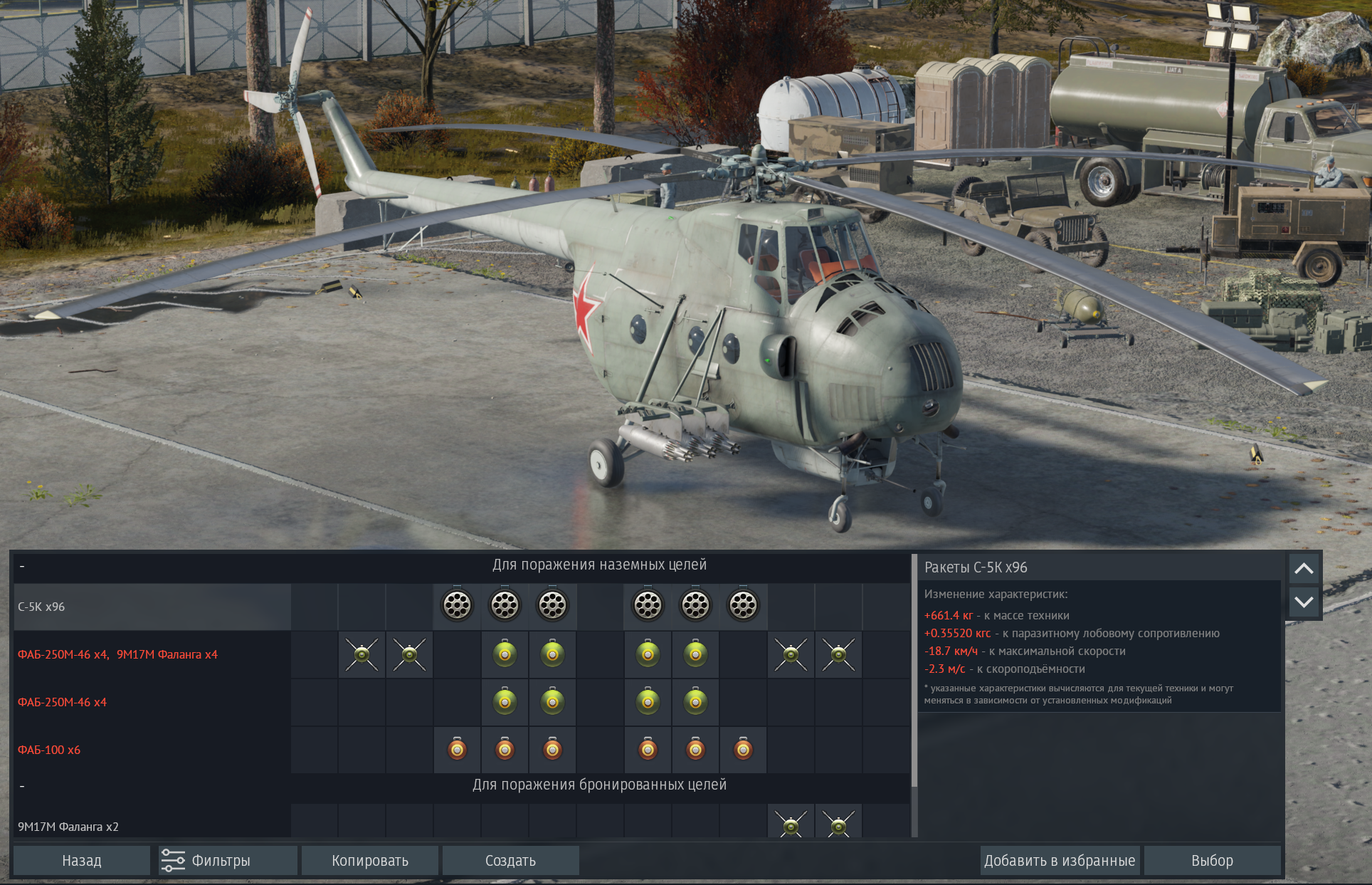Viewport: 1372px width, 885px height.
Task: Click down chevron in info panel
Action: 1304,602
